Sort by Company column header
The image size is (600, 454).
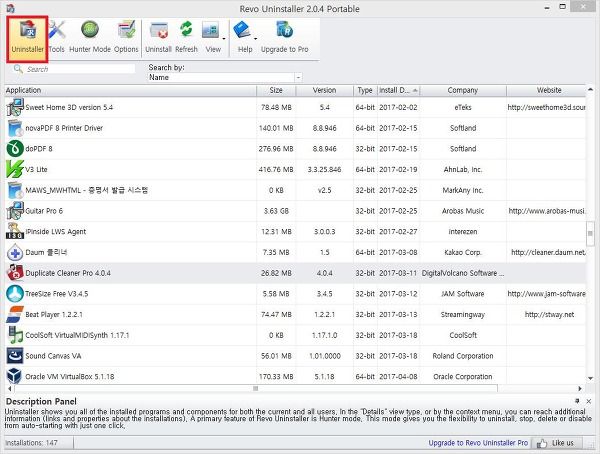pos(463,90)
